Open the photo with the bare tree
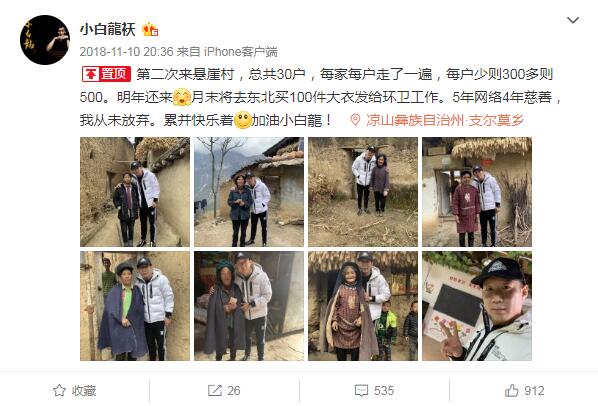 249,192
